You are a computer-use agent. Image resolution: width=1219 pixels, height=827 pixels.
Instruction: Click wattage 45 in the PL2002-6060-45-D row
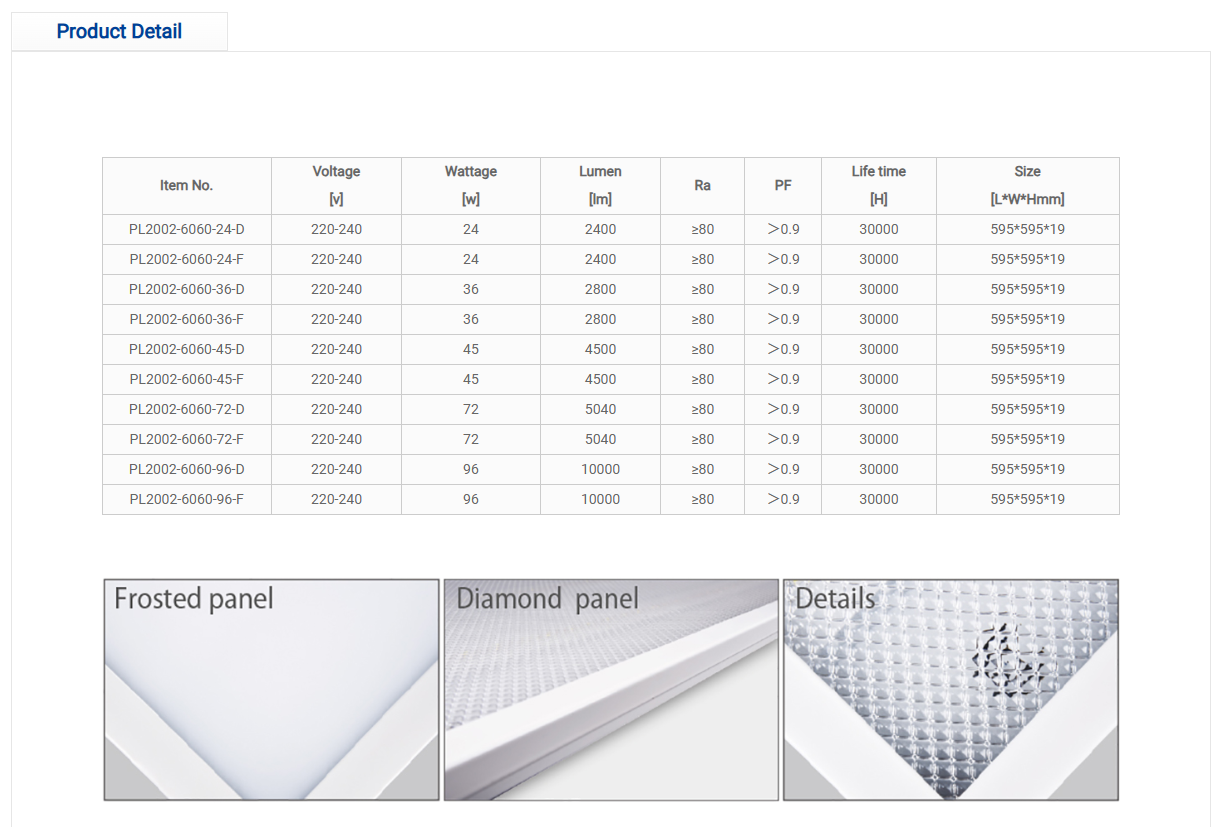pos(471,349)
